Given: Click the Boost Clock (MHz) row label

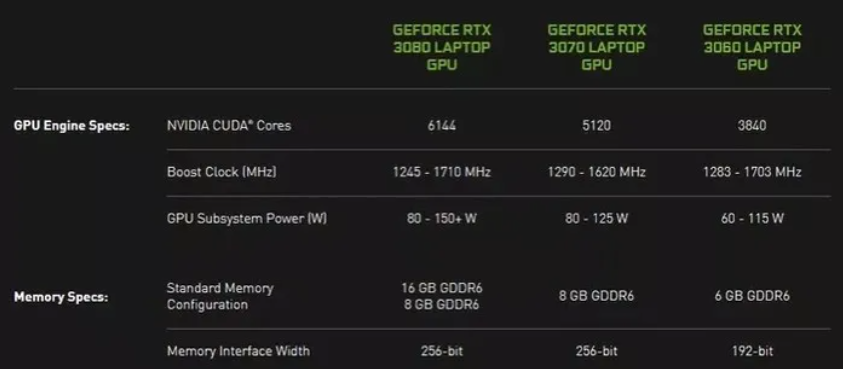Looking at the screenshot, I should [222, 172].
